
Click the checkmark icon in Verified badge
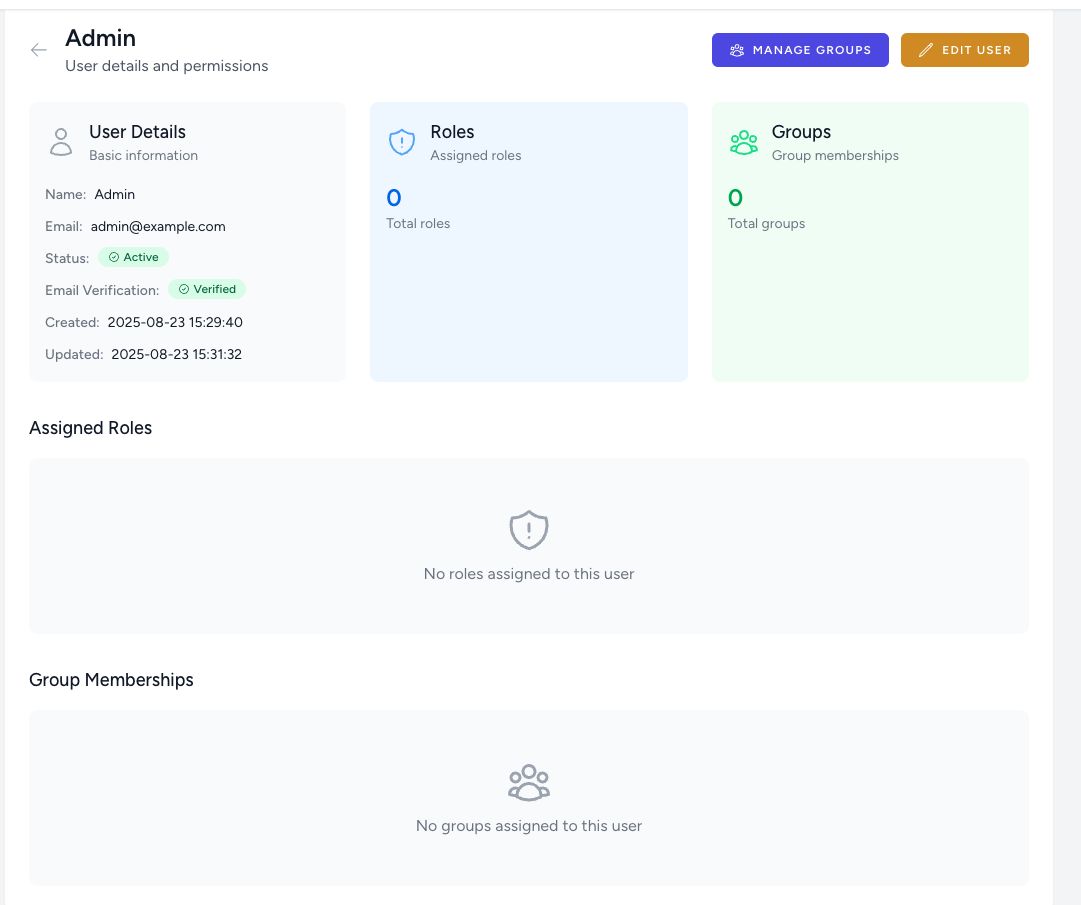[x=184, y=290]
